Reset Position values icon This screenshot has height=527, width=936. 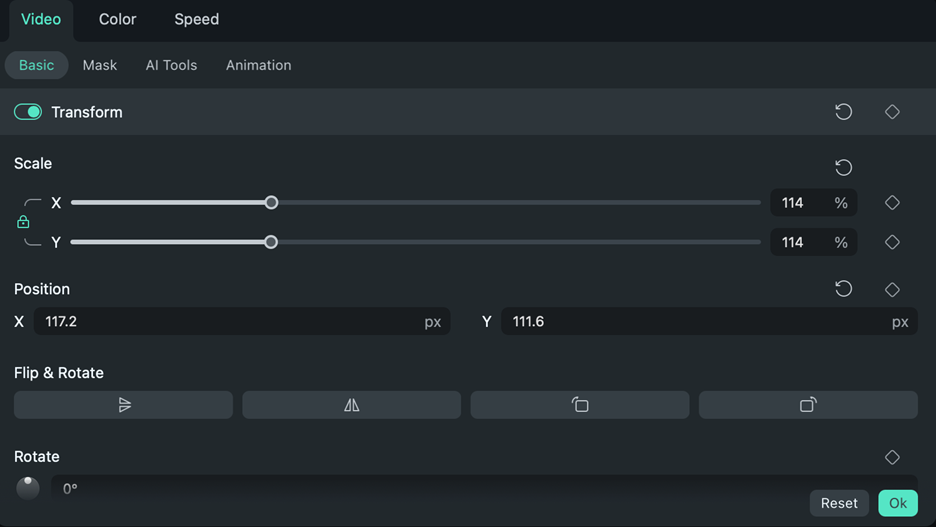pos(843,289)
